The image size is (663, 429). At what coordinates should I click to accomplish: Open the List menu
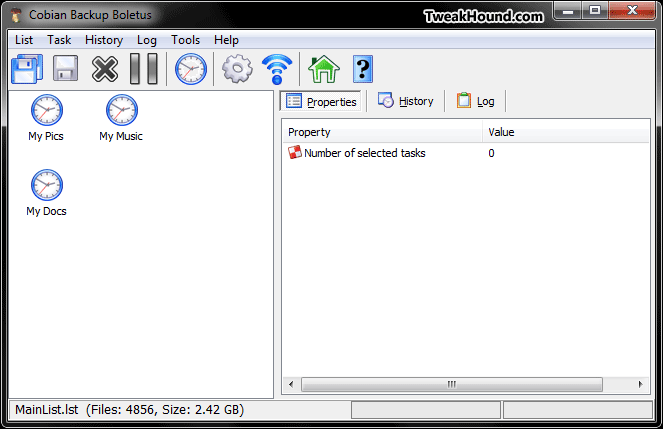pyautogui.click(x=24, y=40)
